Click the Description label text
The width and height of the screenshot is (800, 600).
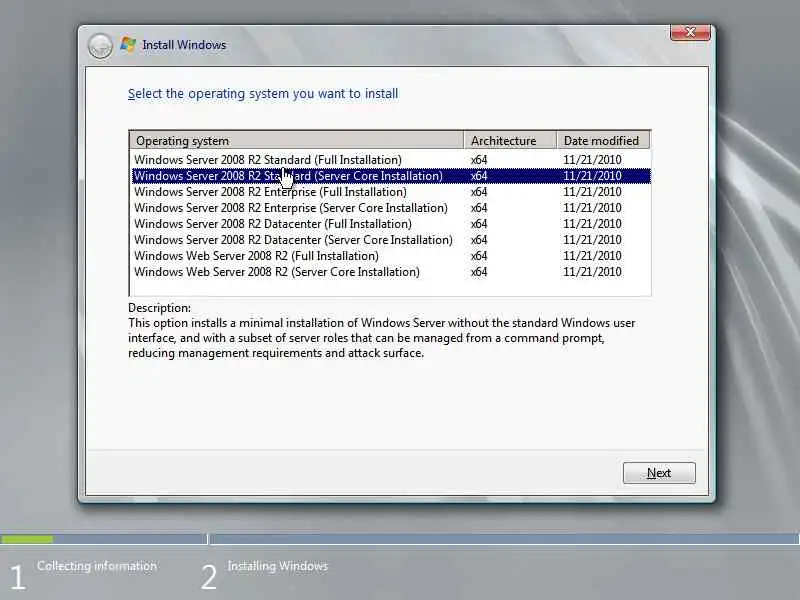point(159,308)
